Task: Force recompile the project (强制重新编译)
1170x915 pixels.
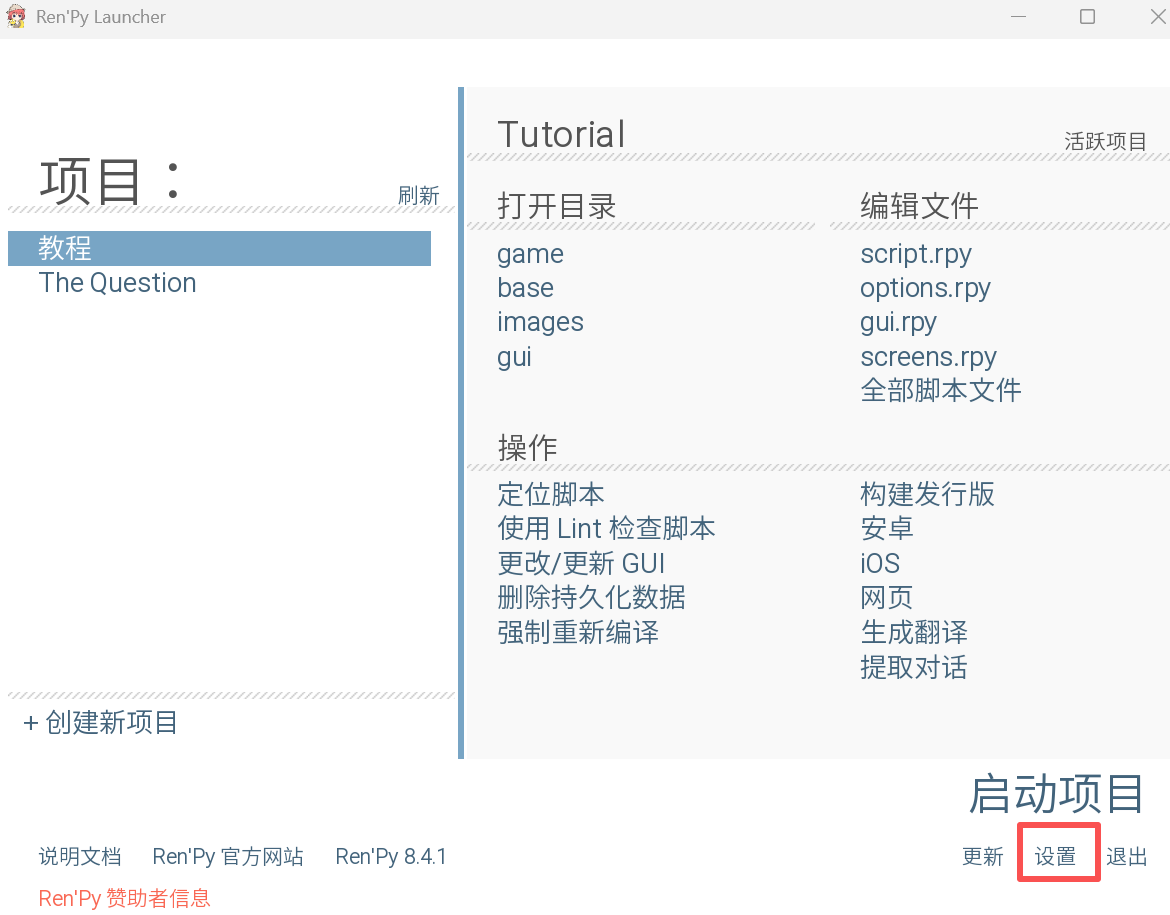Action: [x=578, y=632]
